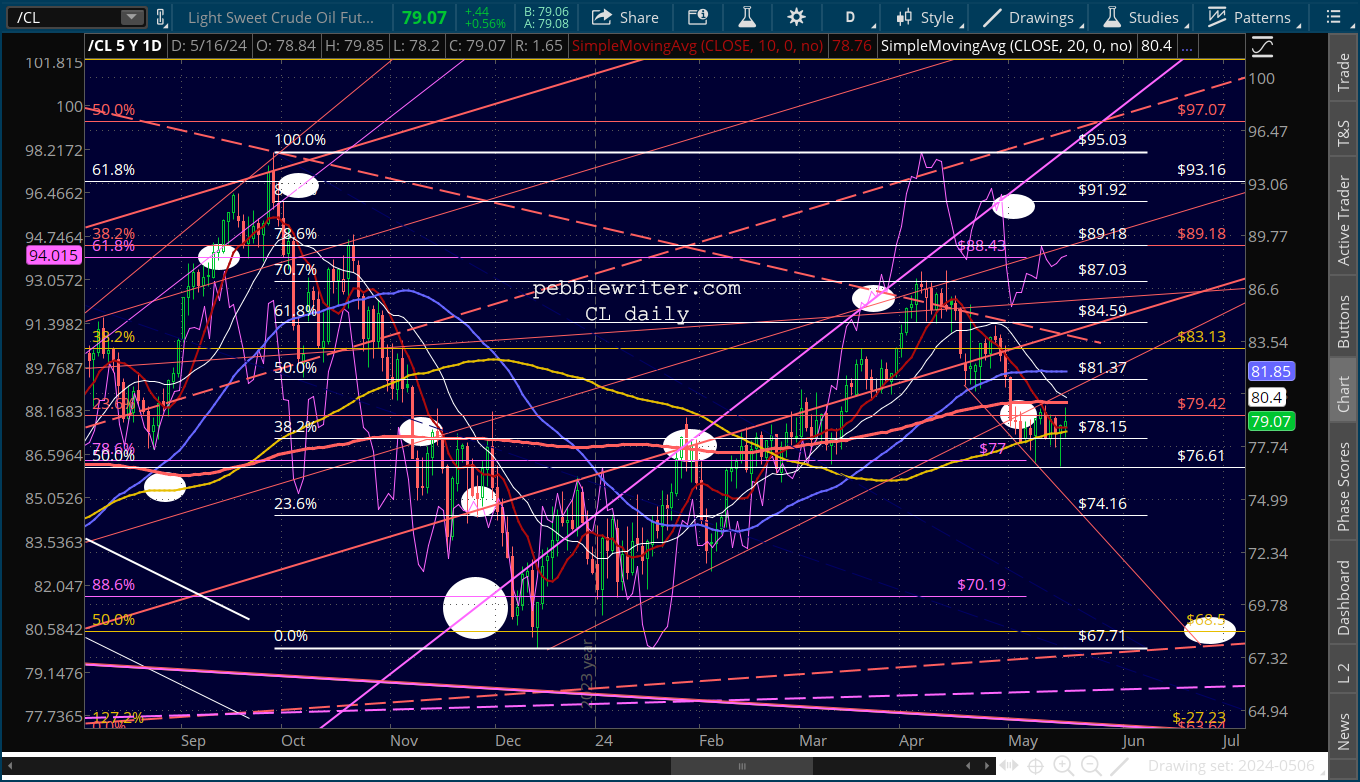This screenshot has height=782, width=1360.
Task: Click the $97.07 red level label
Action: (x=1202, y=110)
